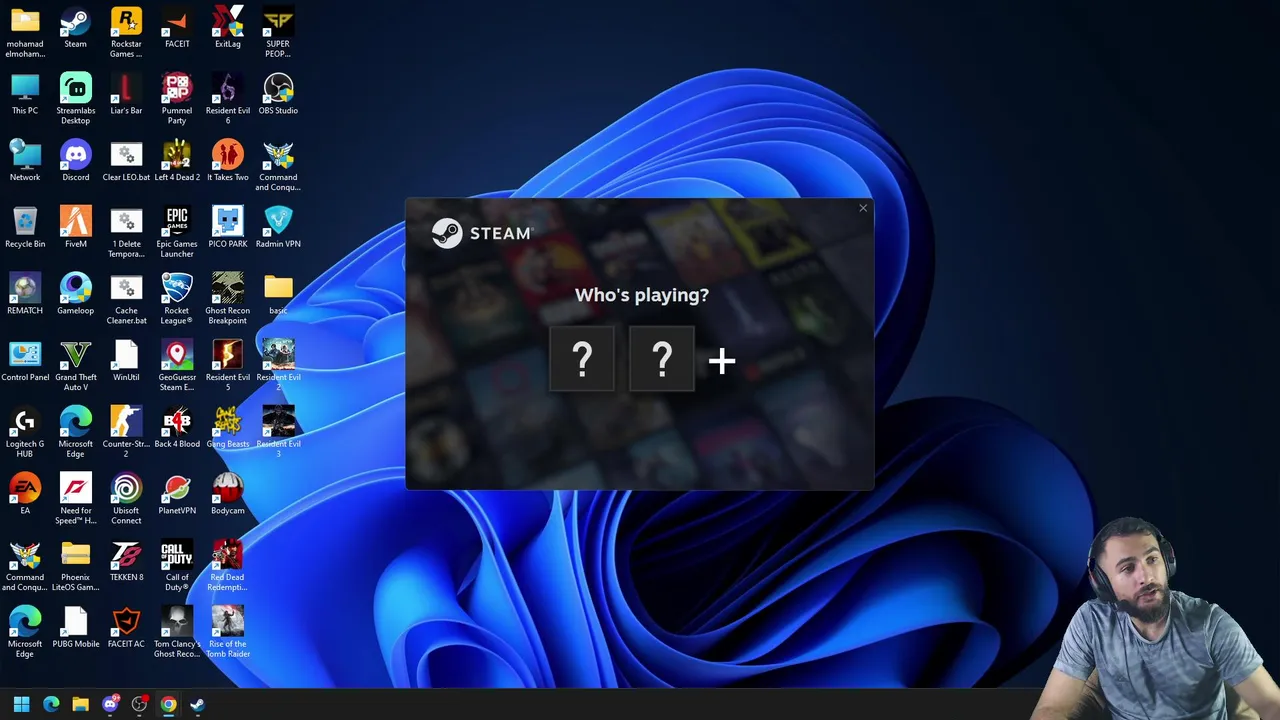
Task: Select the TEKKEN 8 icon
Action: click(126, 561)
